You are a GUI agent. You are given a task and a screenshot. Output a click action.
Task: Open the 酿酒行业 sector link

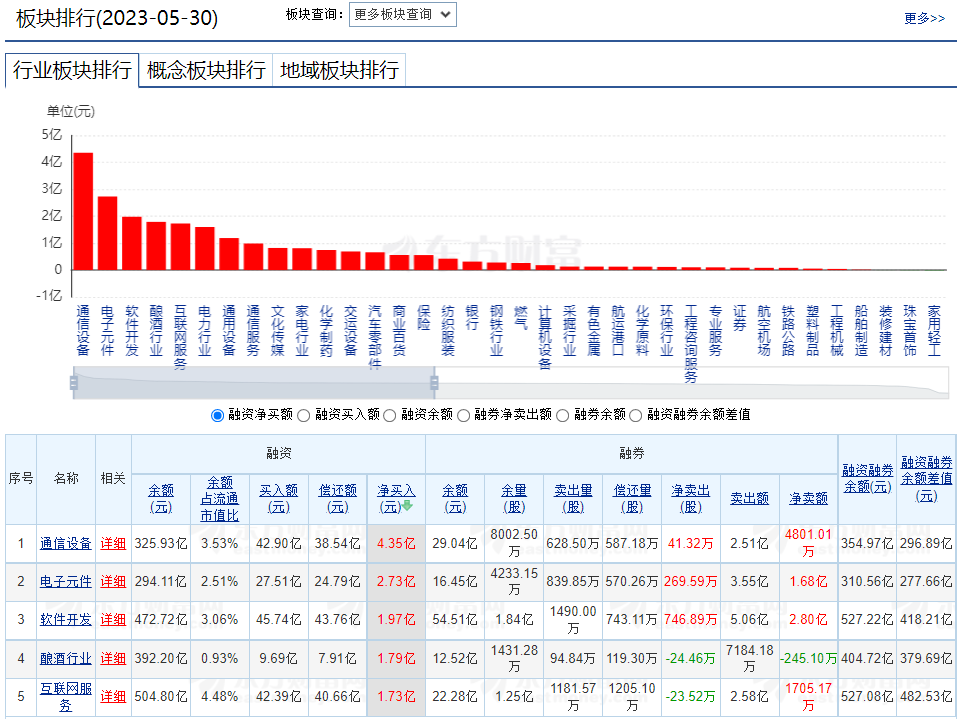tap(65, 658)
